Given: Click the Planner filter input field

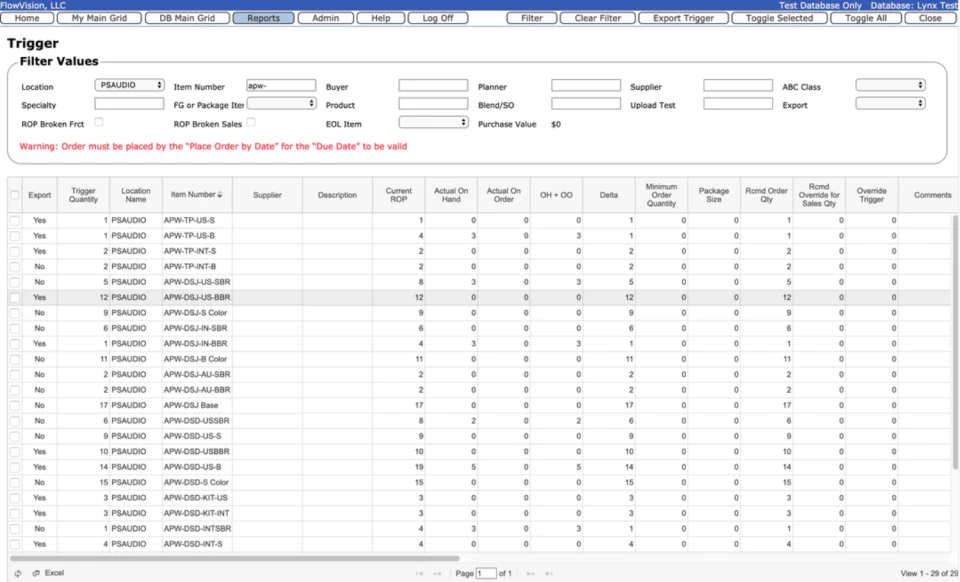Looking at the screenshot, I should coord(586,85).
